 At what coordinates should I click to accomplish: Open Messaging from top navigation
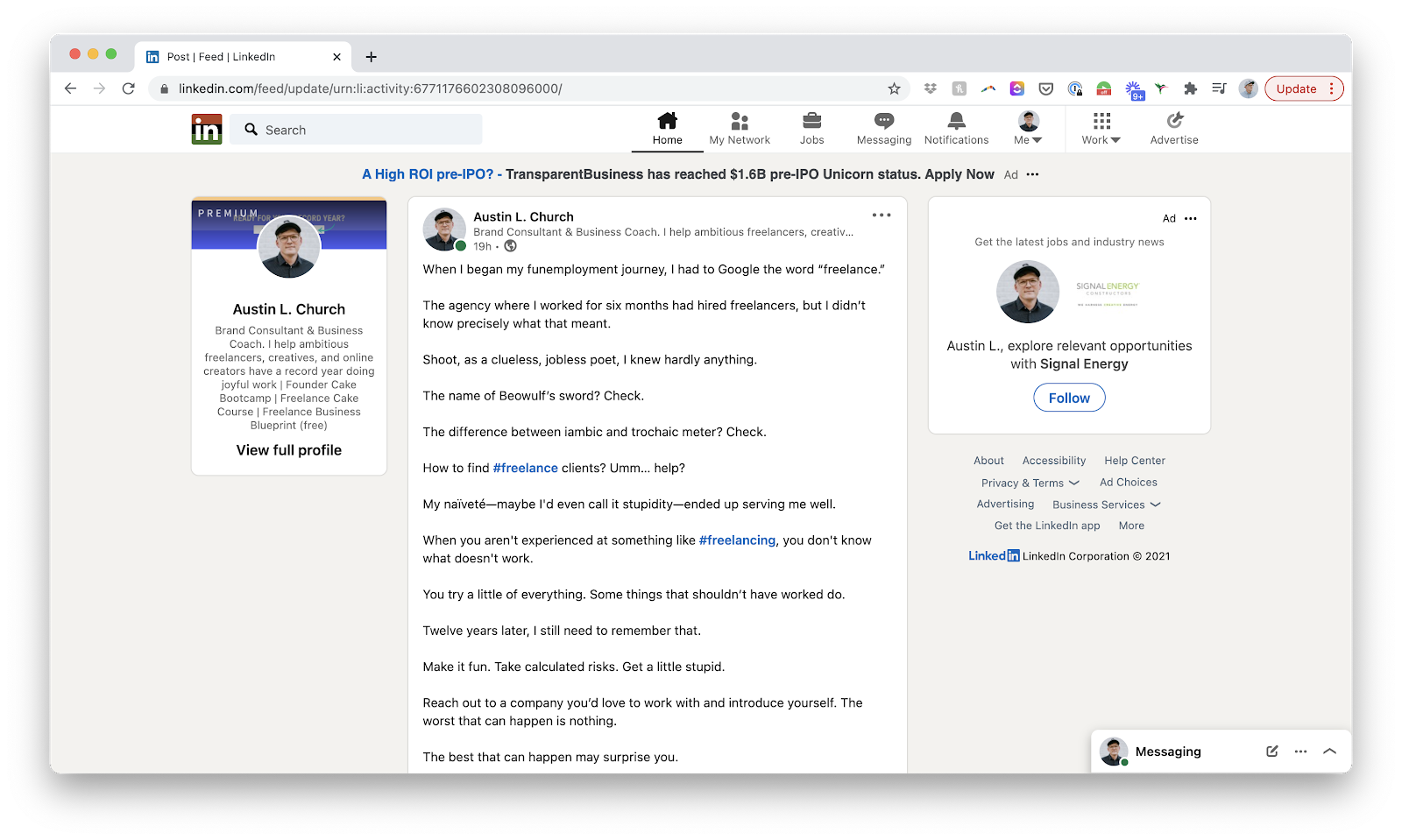click(x=884, y=129)
